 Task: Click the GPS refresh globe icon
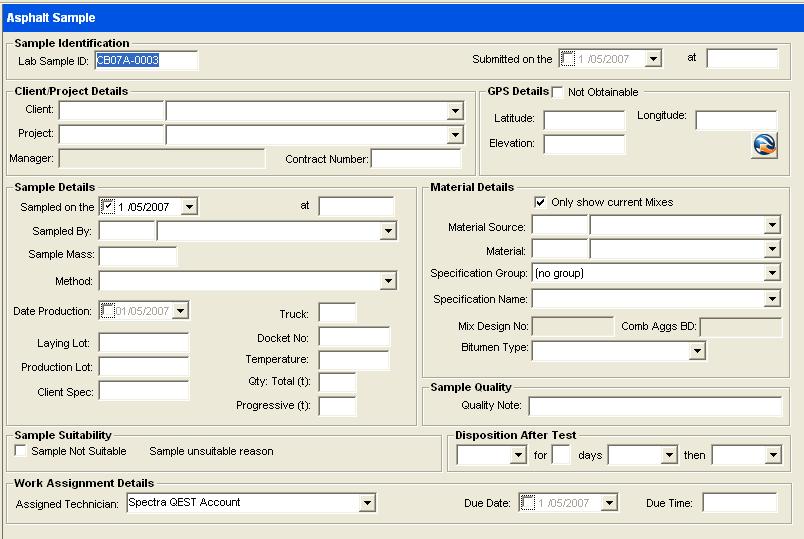765,145
